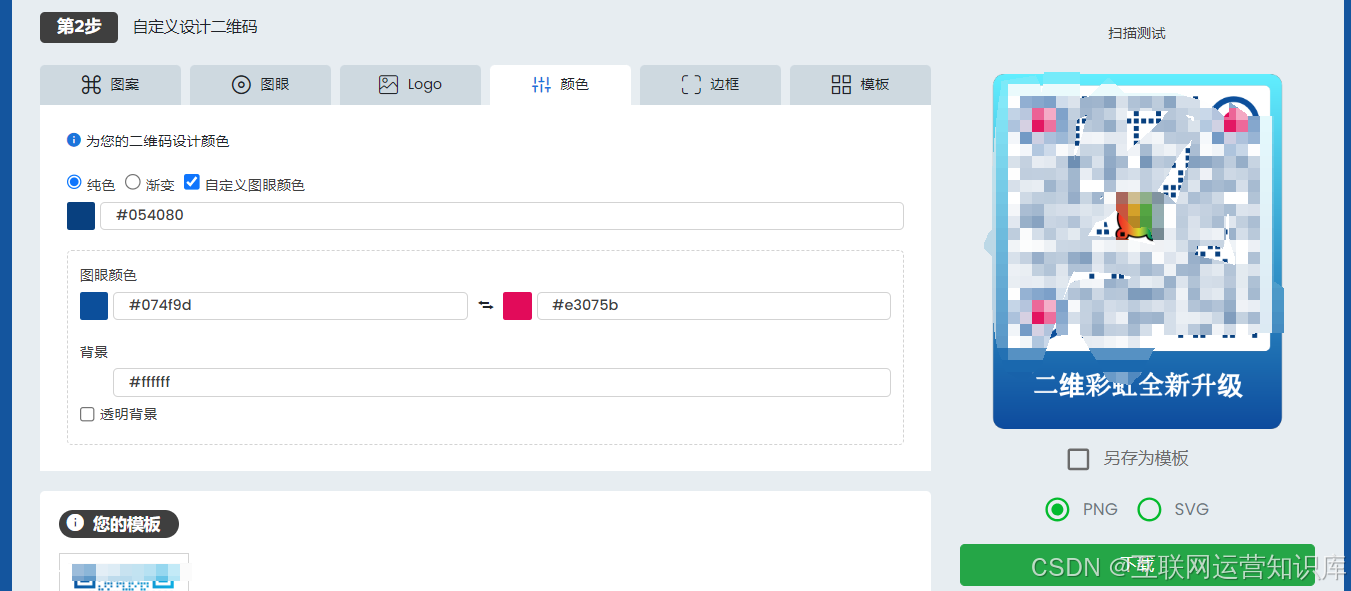Click the 第2步 step badge
Image resolution: width=1351 pixels, height=591 pixels.
79,27
